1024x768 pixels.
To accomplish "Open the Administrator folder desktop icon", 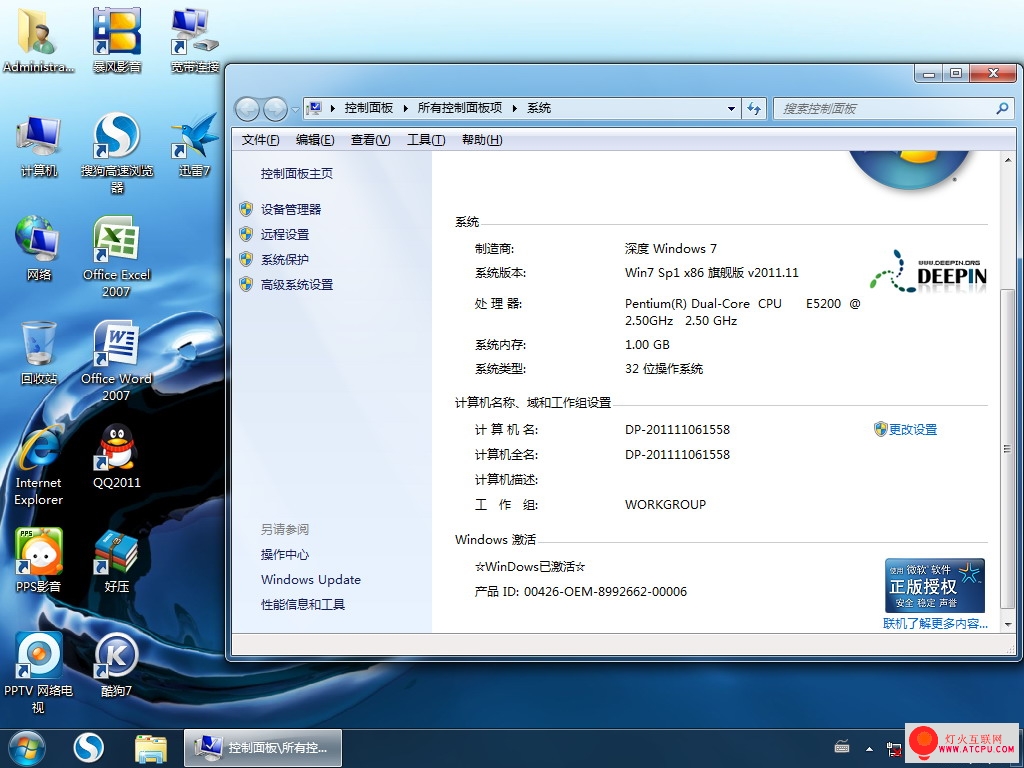I will [38, 39].
